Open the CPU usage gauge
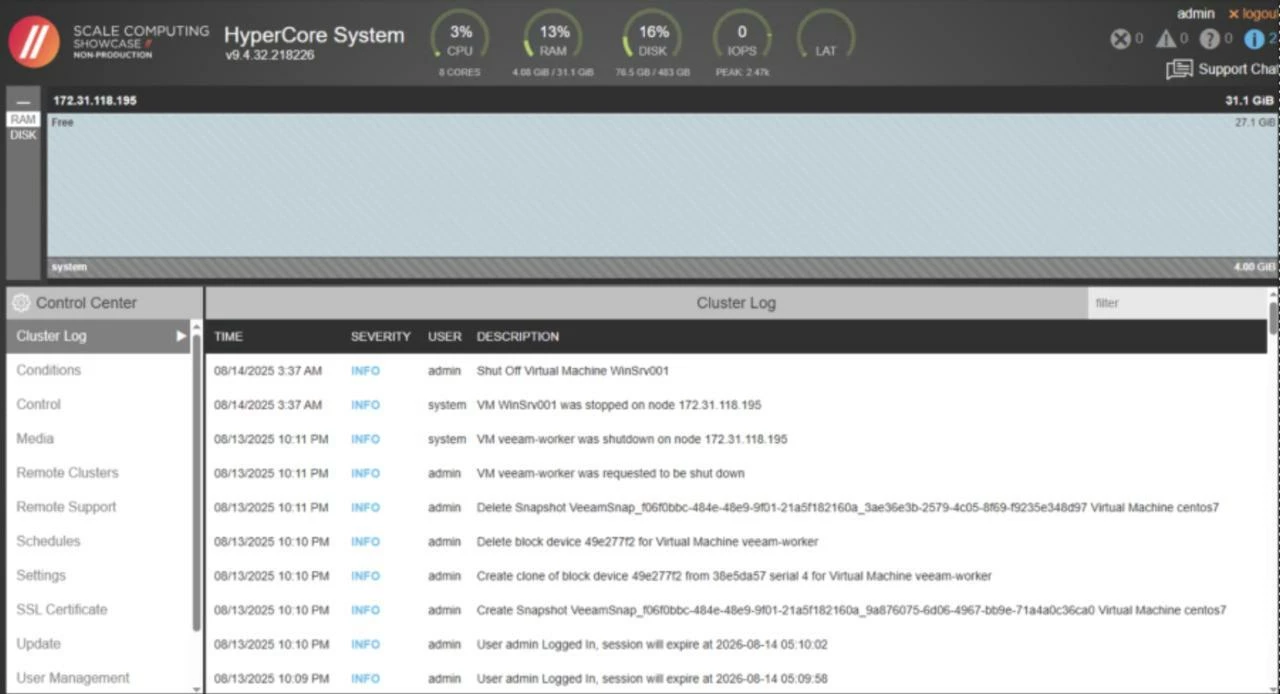This screenshot has width=1280, height=694. click(x=460, y=38)
